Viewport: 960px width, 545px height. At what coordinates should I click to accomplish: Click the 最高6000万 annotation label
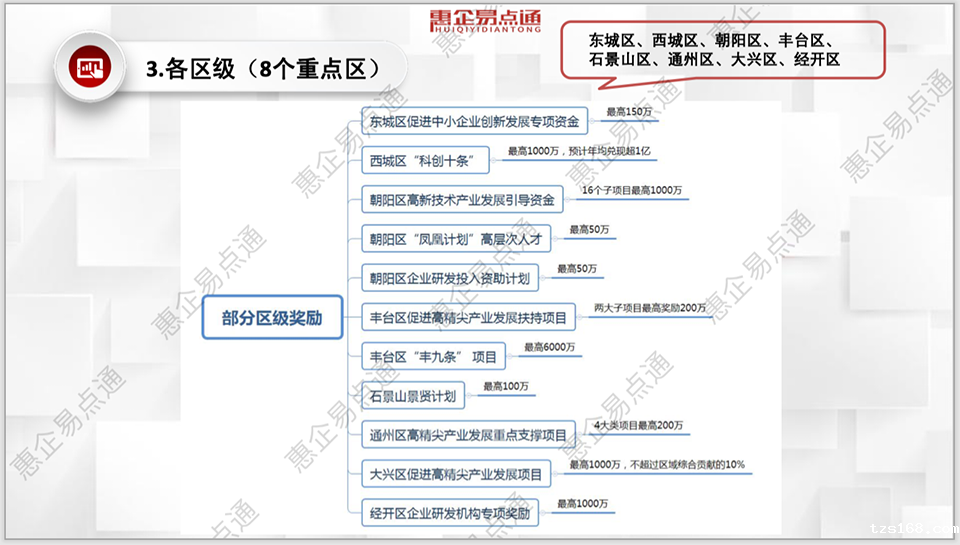[x=550, y=346]
